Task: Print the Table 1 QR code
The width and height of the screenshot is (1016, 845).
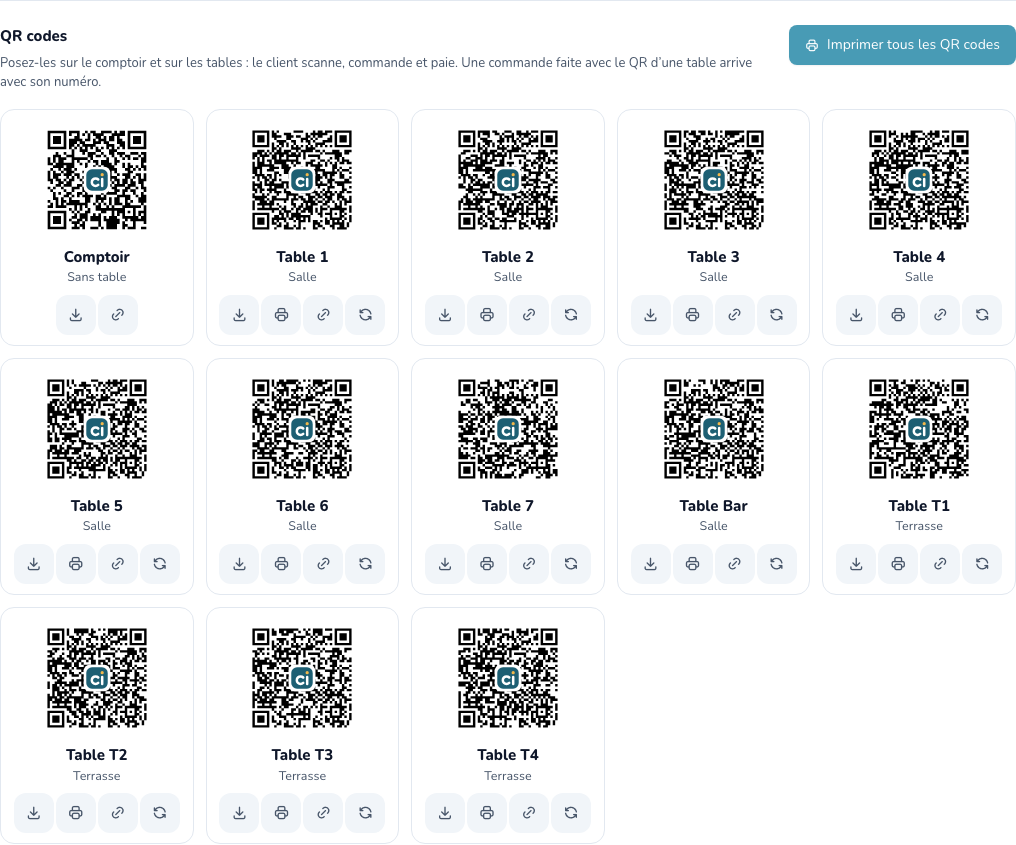Action: point(281,315)
